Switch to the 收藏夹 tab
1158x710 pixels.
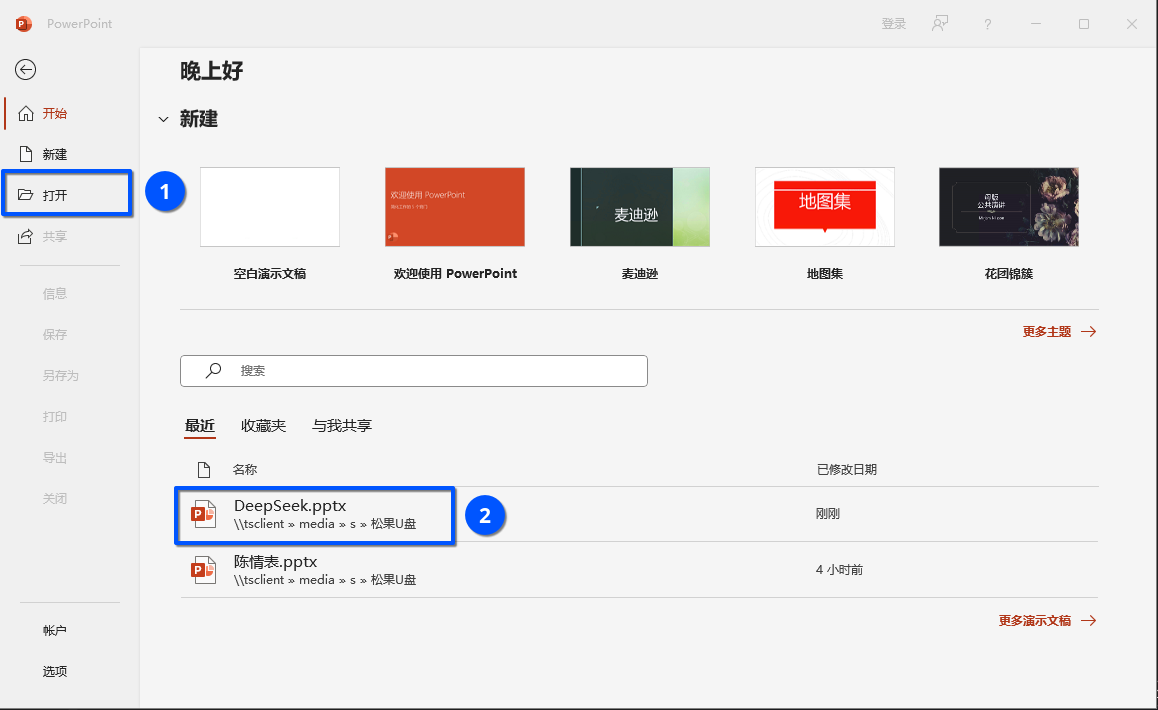click(x=263, y=426)
